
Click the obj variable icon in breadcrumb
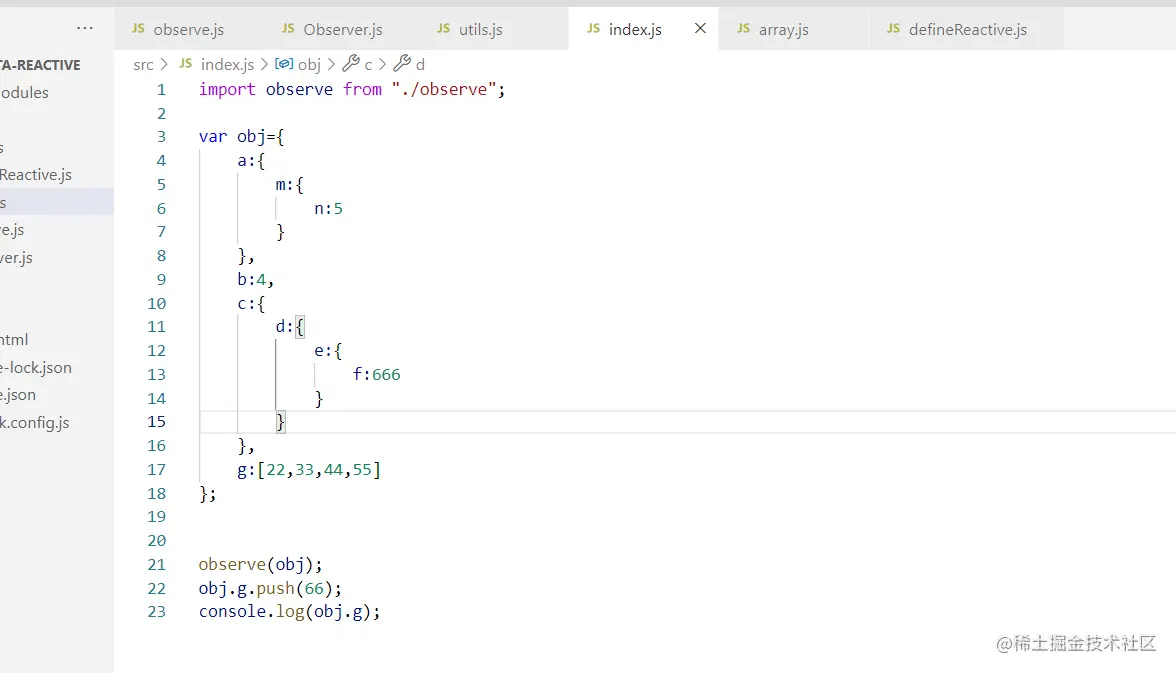(x=284, y=64)
